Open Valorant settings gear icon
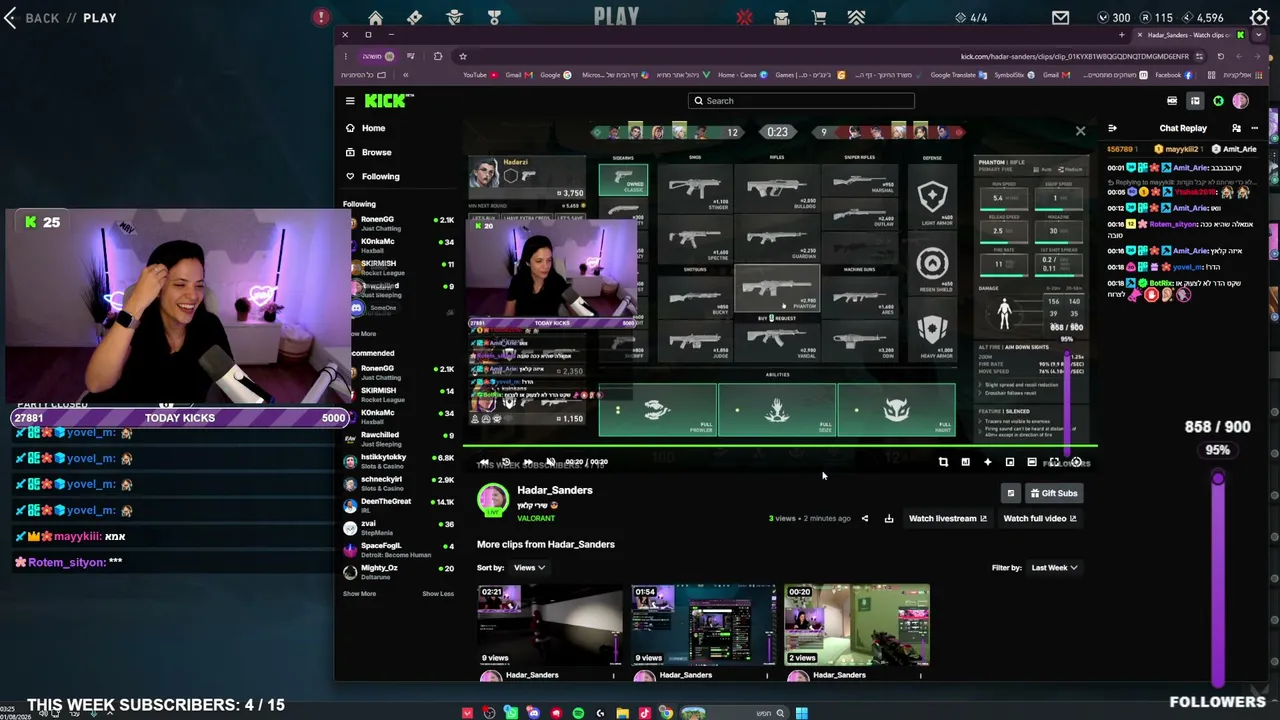 pos(1260,17)
